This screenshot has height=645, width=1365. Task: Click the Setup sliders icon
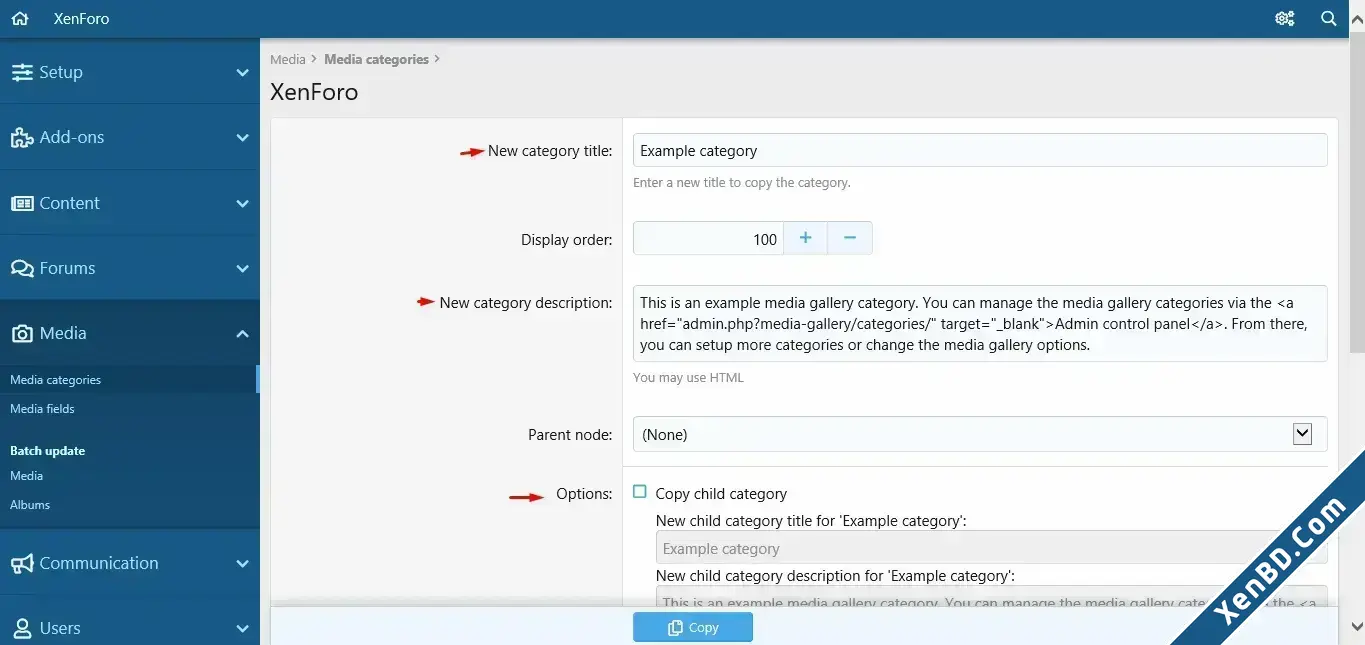point(22,72)
